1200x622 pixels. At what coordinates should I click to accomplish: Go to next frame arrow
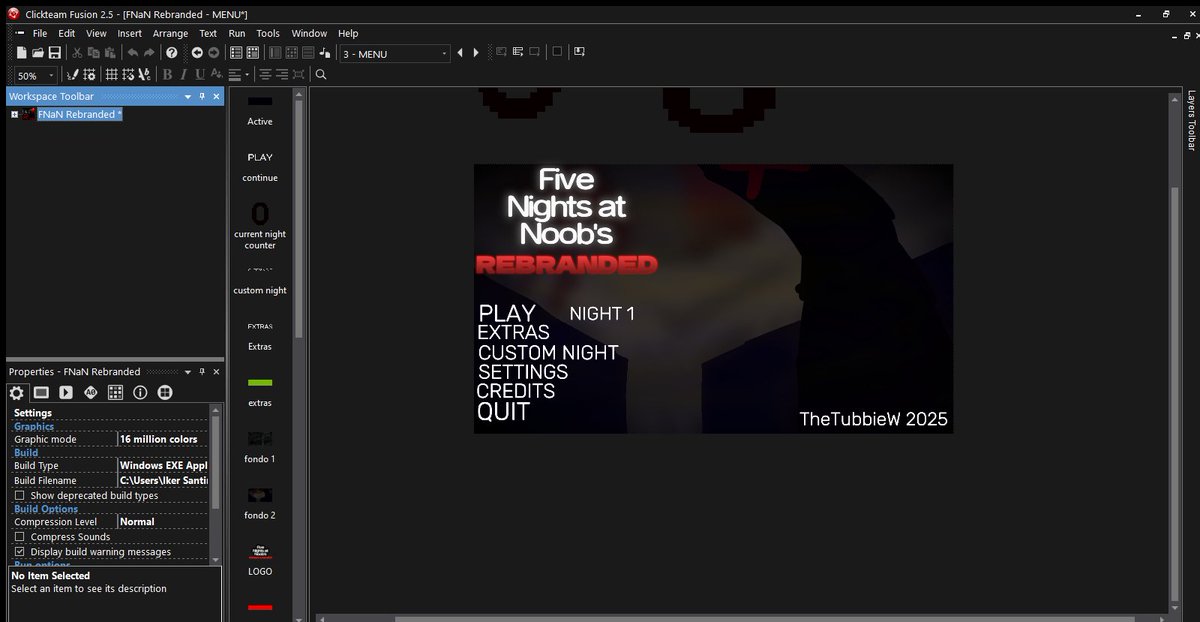coord(476,53)
